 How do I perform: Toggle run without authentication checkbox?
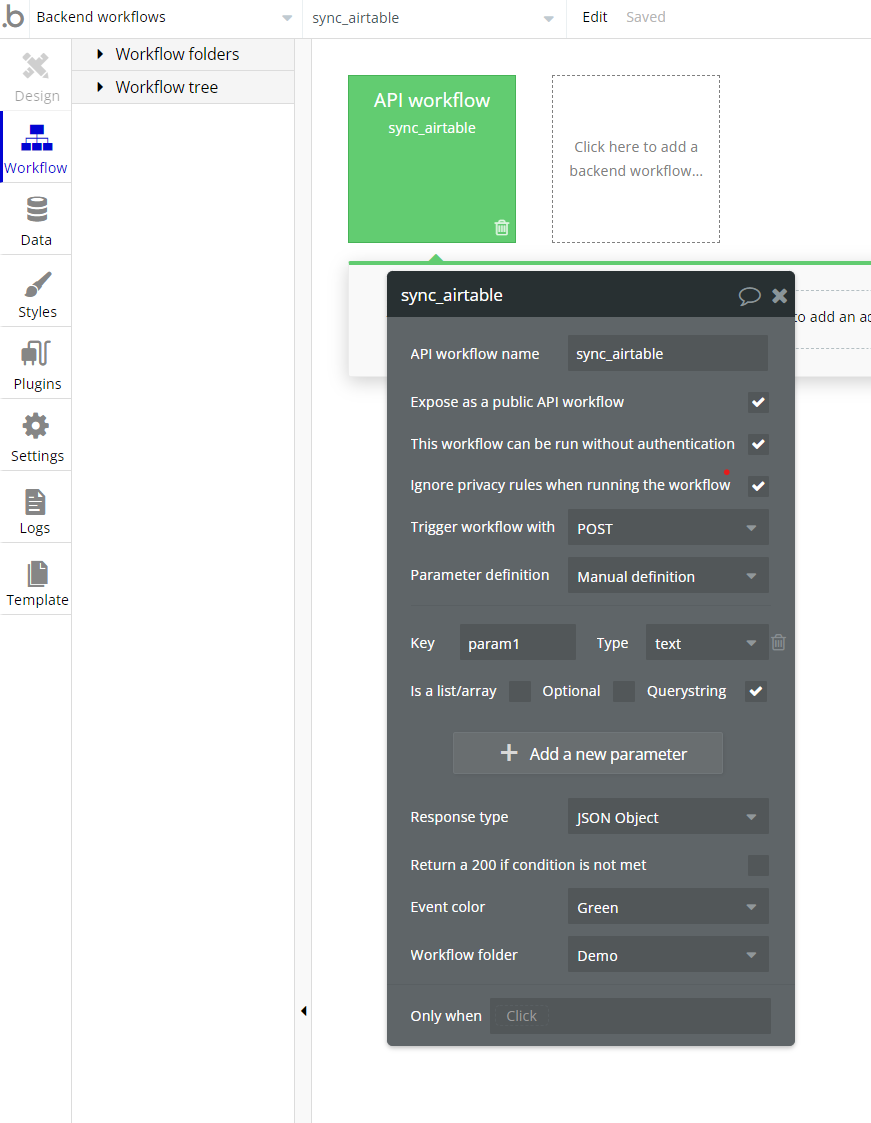[758, 445]
